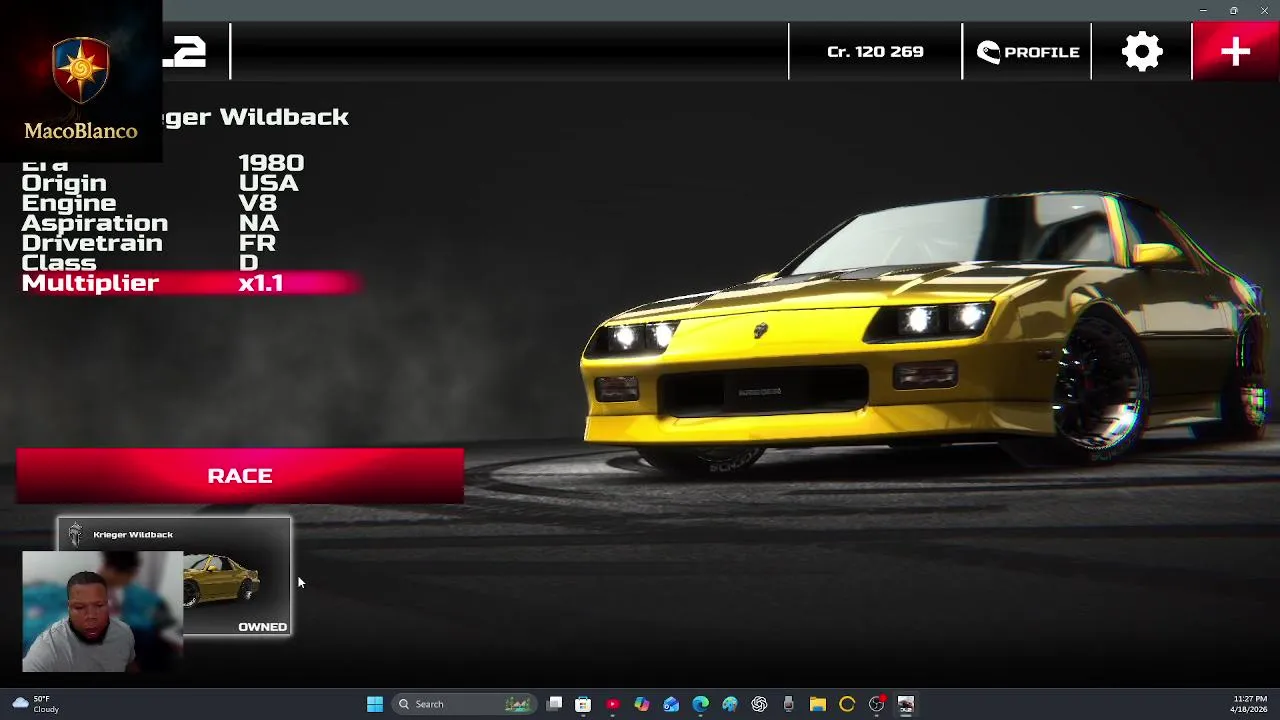Viewport: 1280px width, 720px height.
Task: Click the Engine V8 value
Action: click(x=257, y=203)
